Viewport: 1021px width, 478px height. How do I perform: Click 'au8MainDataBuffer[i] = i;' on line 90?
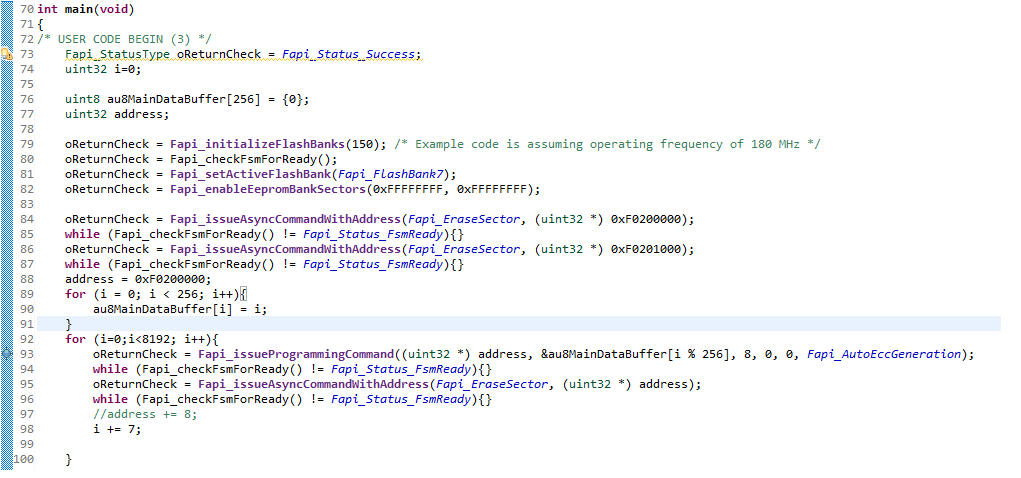click(180, 309)
